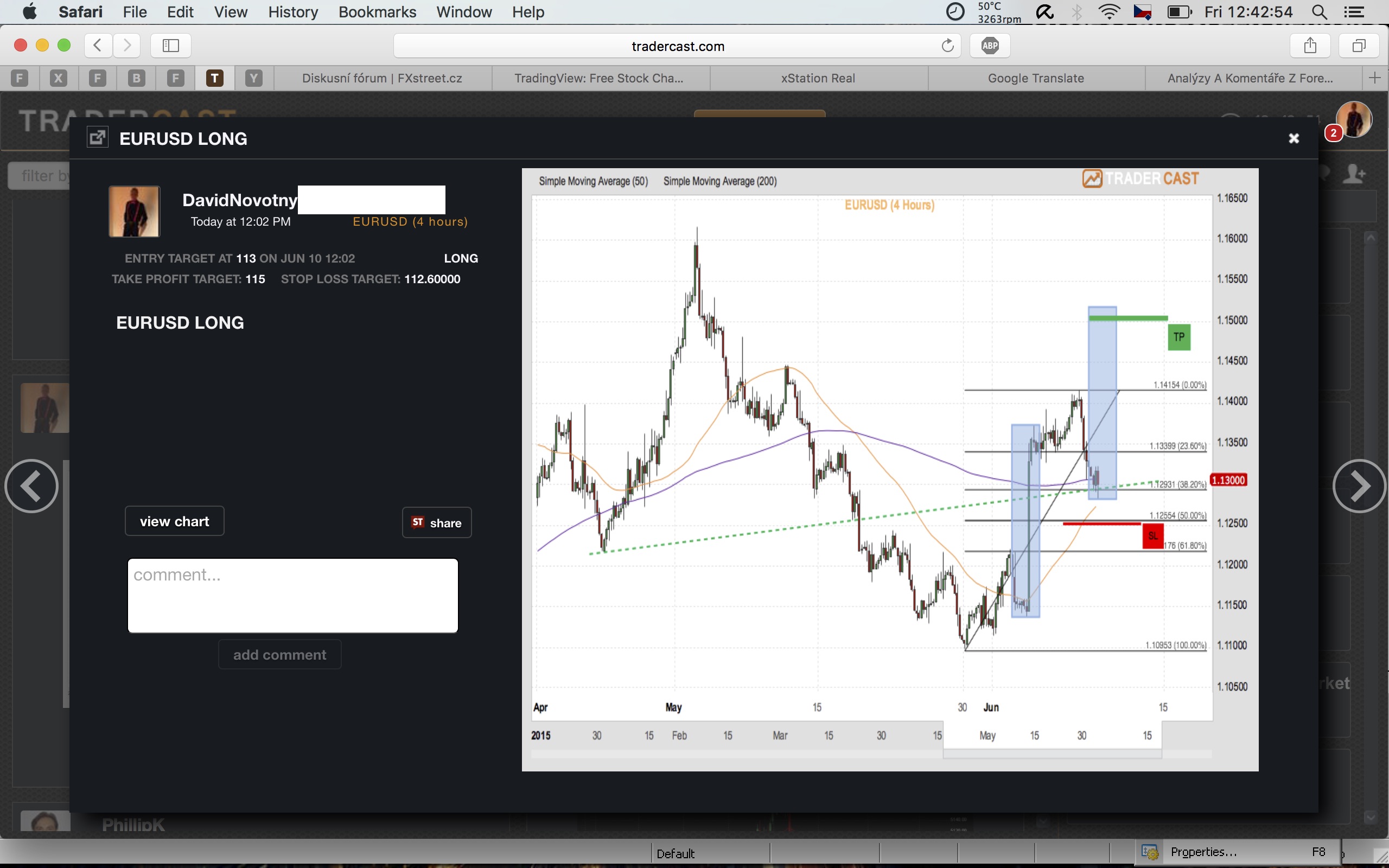
Task: Share idea via the ST share button
Action: (437, 522)
